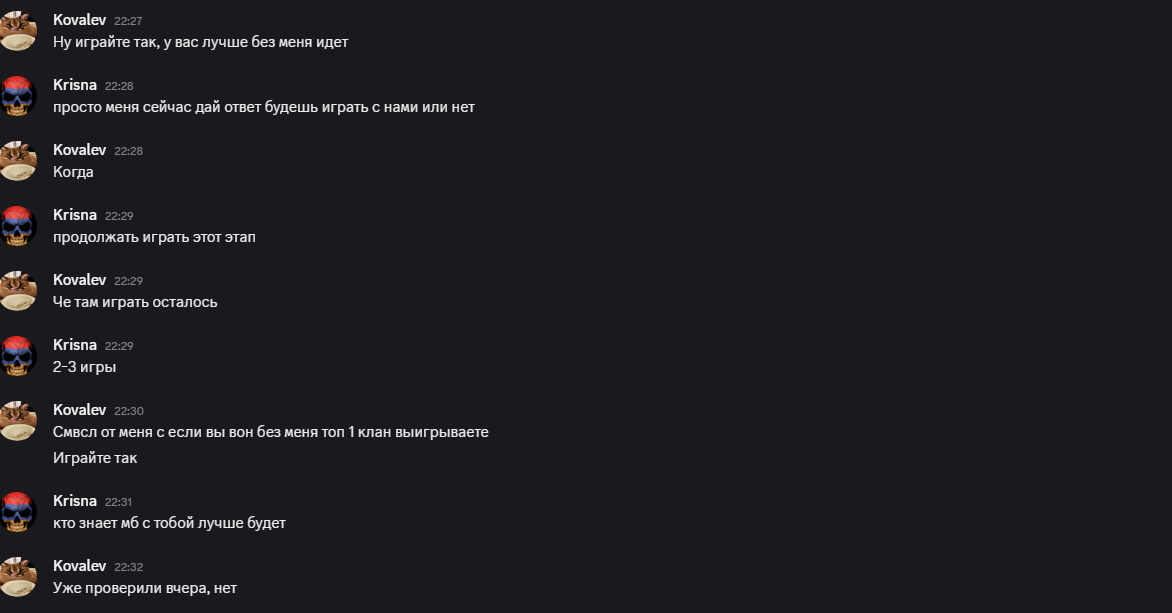The width and height of the screenshot is (1172, 613).
Task: Click Krisna's avatar on the 22:31 message
Action: pyautogui.click(x=17, y=512)
